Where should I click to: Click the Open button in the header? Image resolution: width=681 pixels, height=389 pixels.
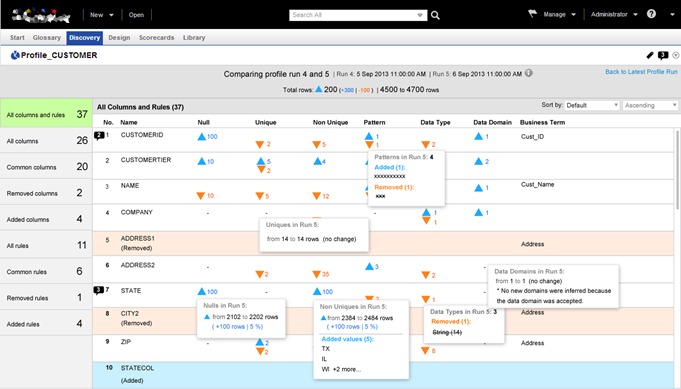click(x=136, y=15)
